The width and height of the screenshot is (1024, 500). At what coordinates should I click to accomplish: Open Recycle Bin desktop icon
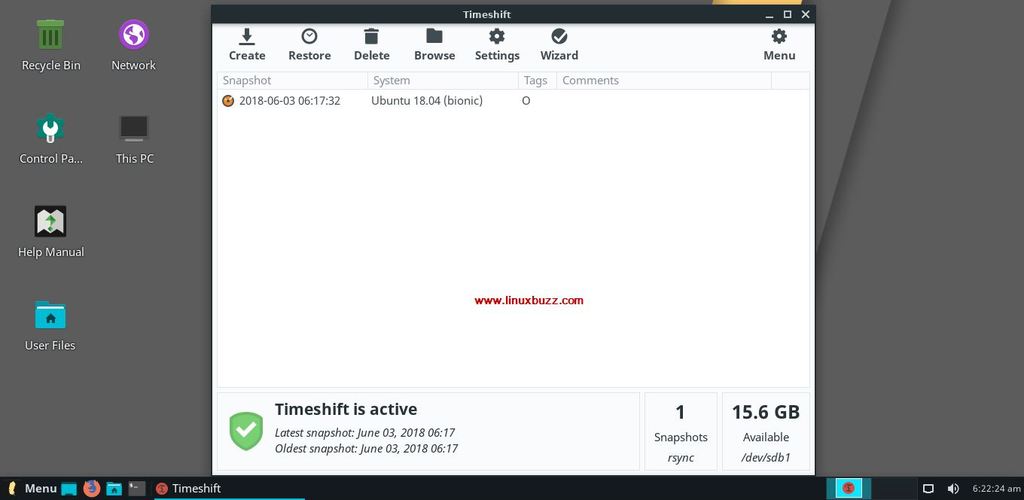(x=50, y=45)
